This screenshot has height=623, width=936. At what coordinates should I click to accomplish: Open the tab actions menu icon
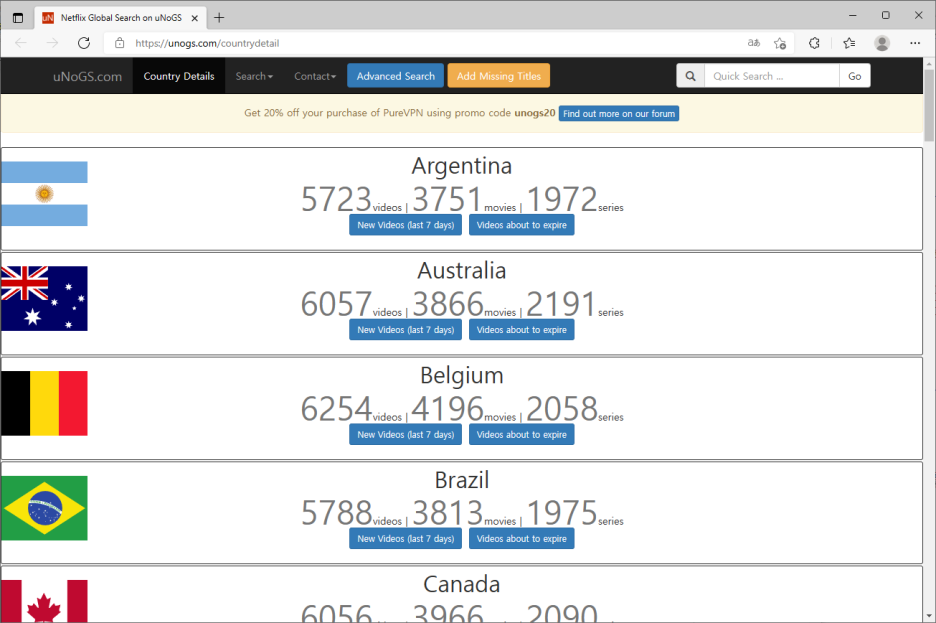click(18, 18)
